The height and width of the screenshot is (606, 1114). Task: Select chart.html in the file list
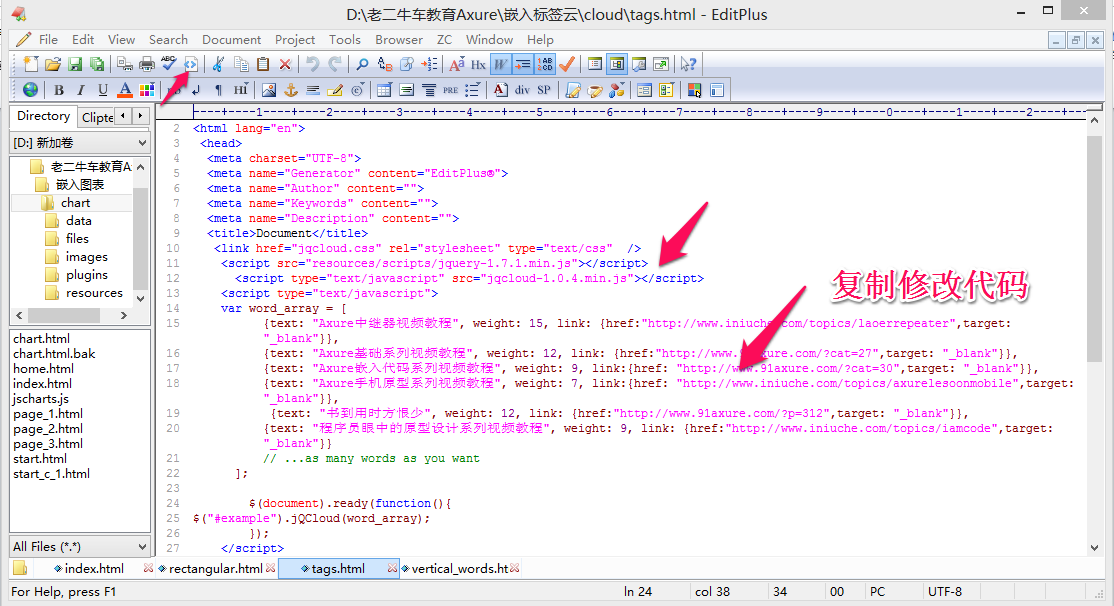[x=41, y=339]
